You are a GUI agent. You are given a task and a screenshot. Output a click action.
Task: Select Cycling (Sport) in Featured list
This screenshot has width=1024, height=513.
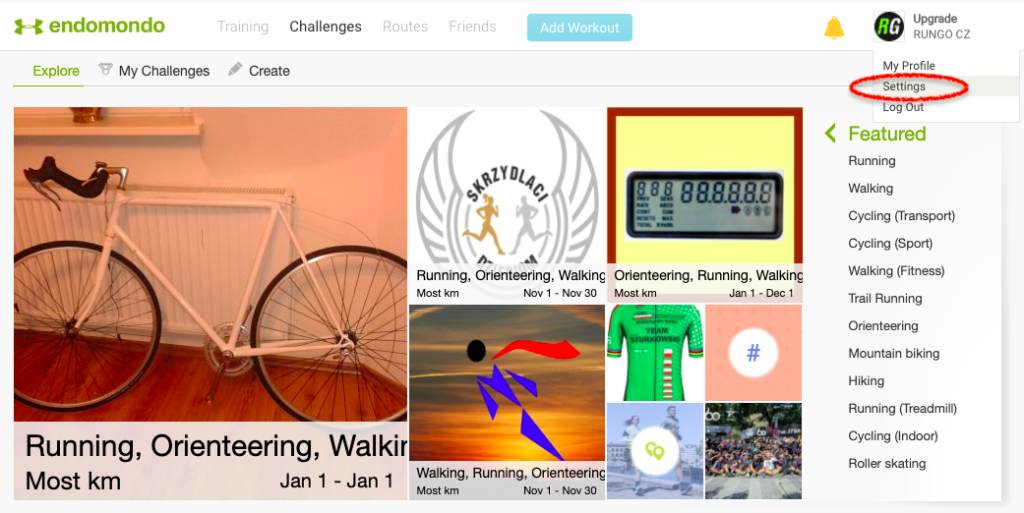[890, 243]
